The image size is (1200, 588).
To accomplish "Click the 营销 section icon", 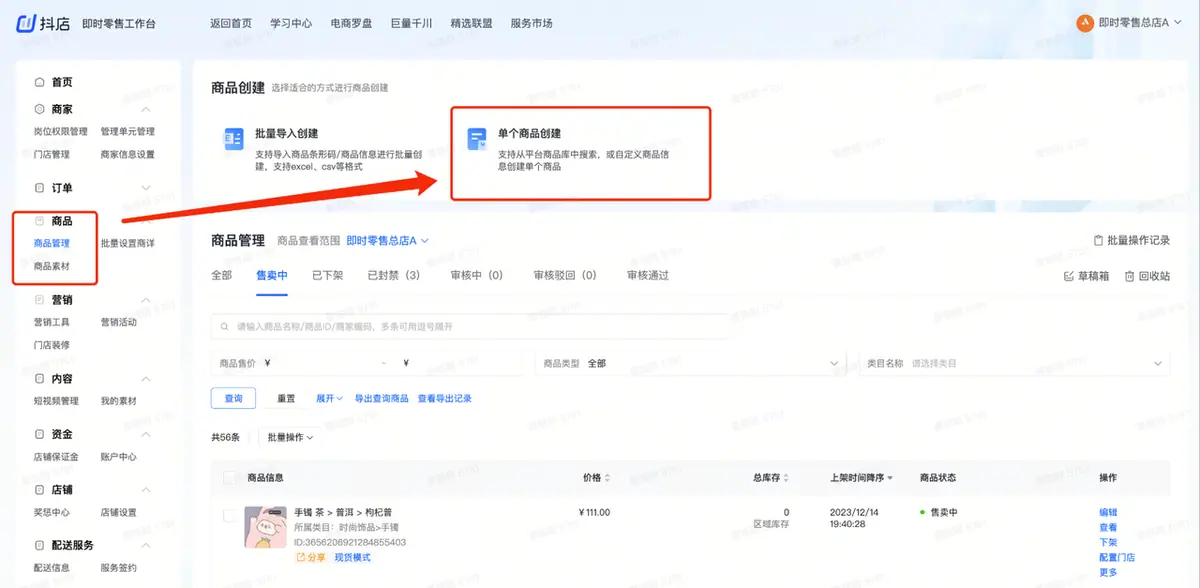I will pos(39,299).
